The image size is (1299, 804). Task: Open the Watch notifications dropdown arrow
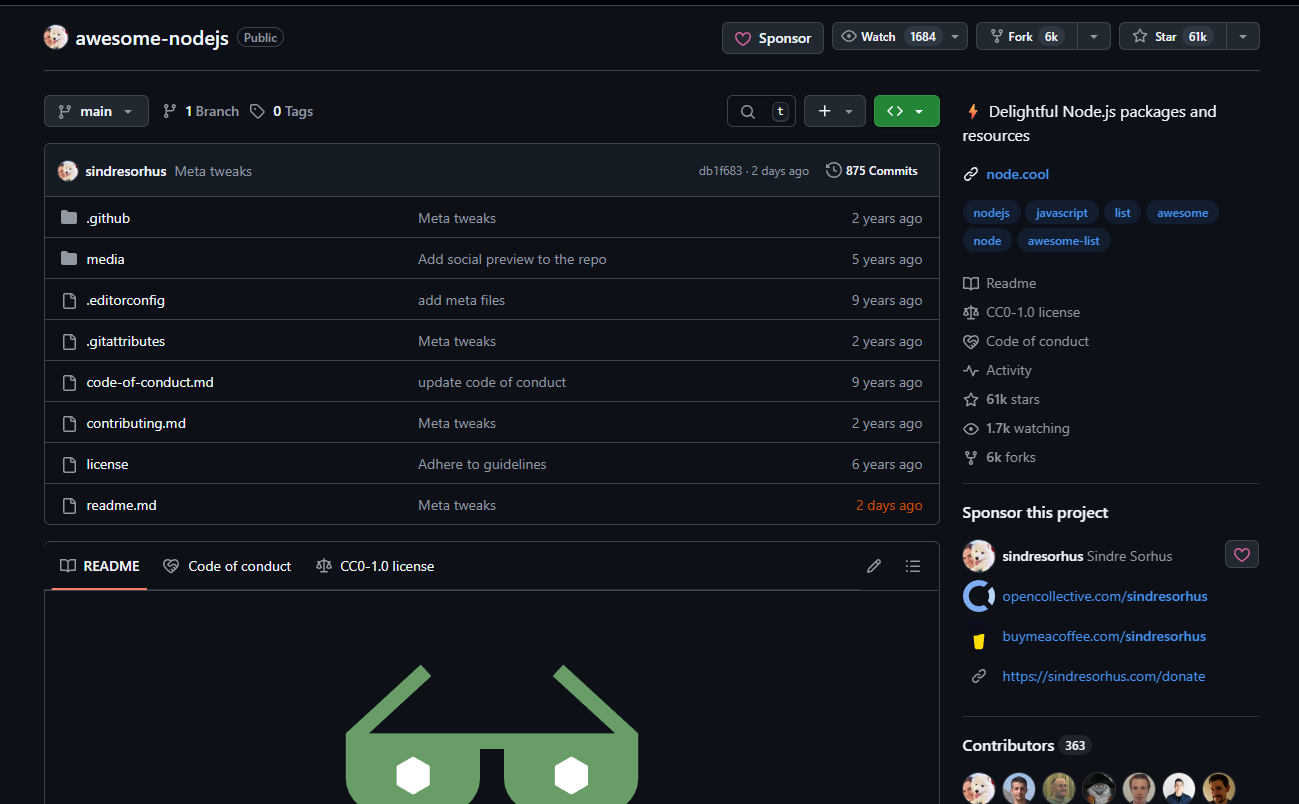[x=956, y=37]
